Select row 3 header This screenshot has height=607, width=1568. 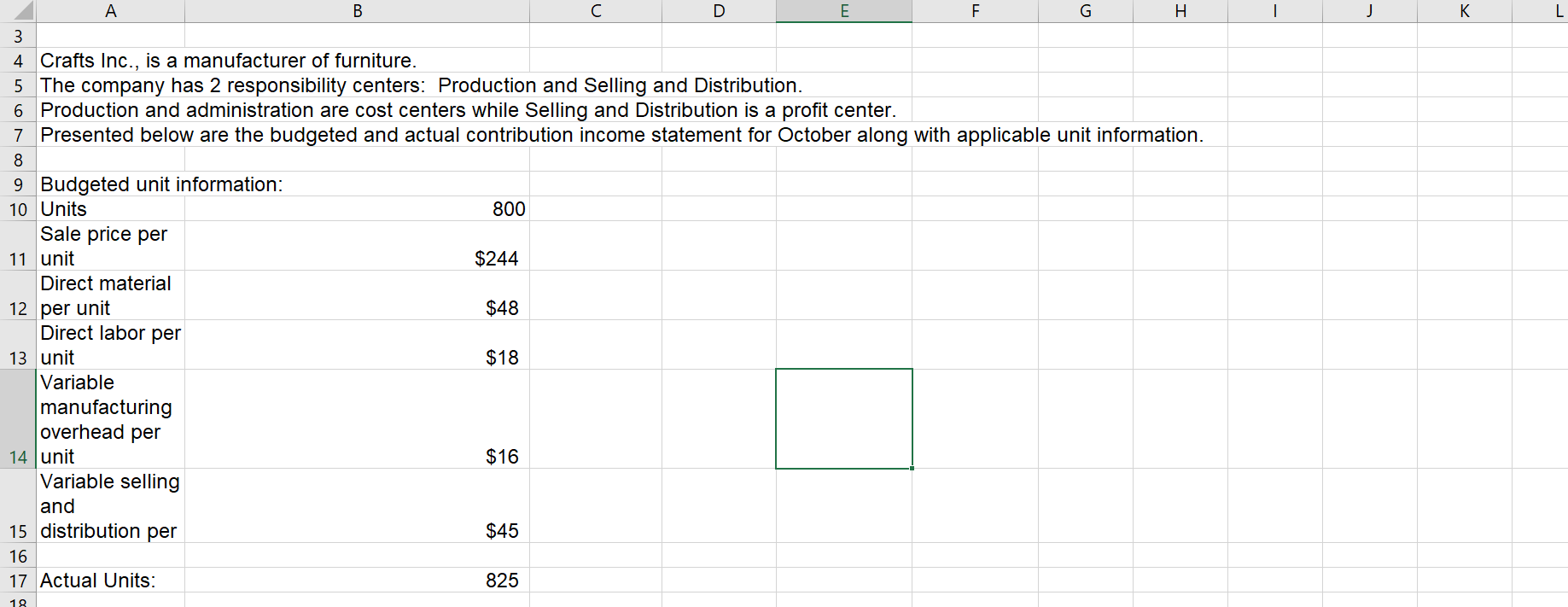point(18,36)
